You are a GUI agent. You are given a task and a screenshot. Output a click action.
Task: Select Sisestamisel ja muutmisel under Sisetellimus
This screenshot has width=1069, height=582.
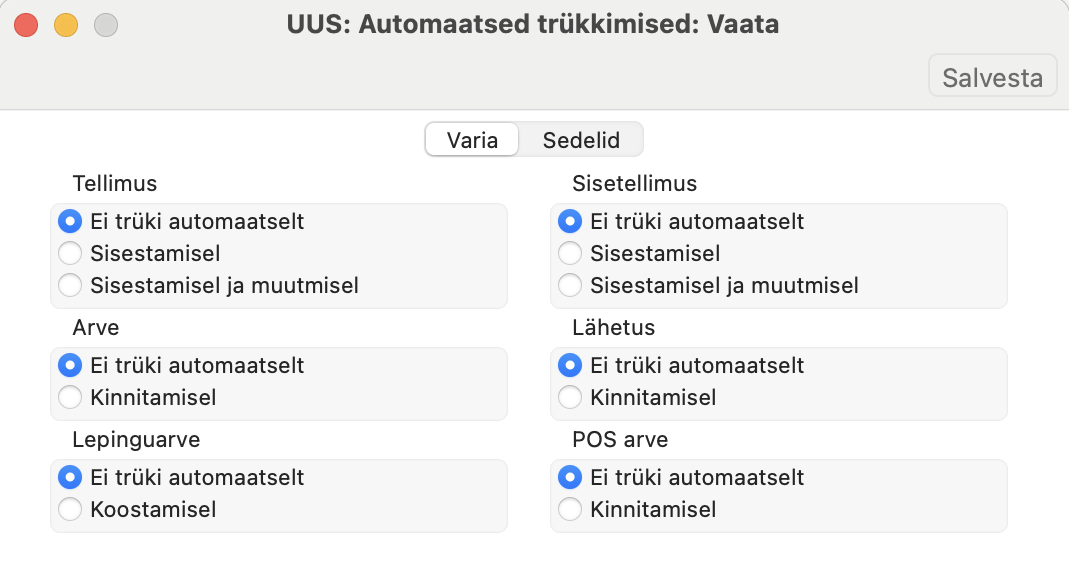pos(570,285)
